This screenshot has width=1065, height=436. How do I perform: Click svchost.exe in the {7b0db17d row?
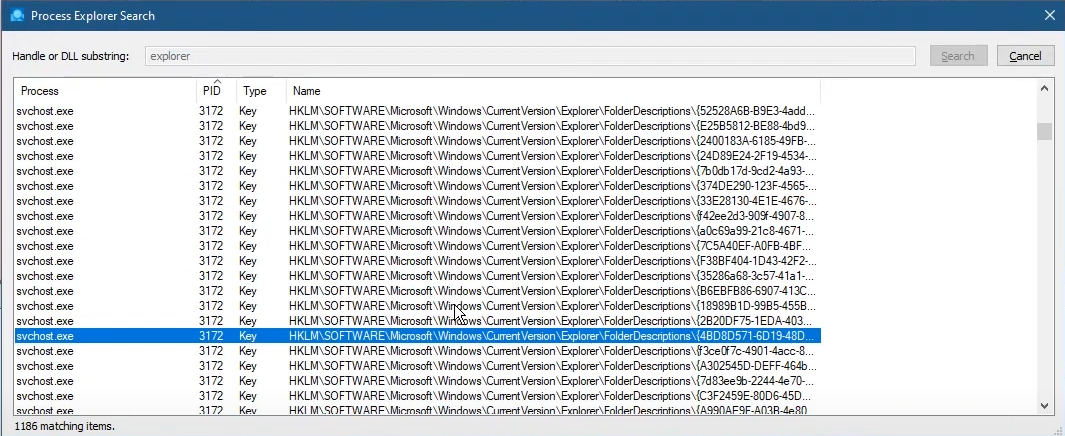(45, 170)
